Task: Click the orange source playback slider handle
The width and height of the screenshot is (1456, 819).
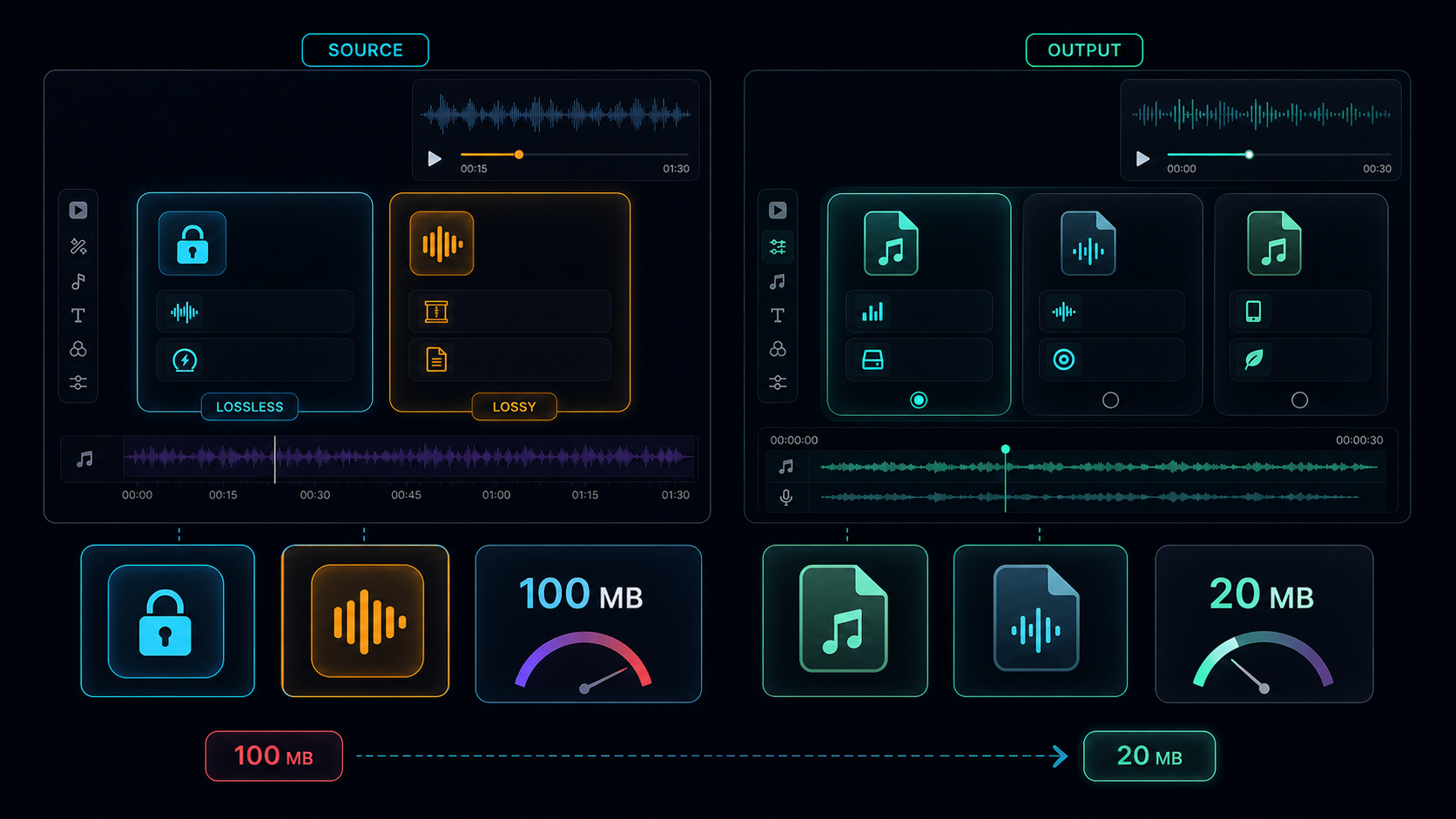Action: 519,155
